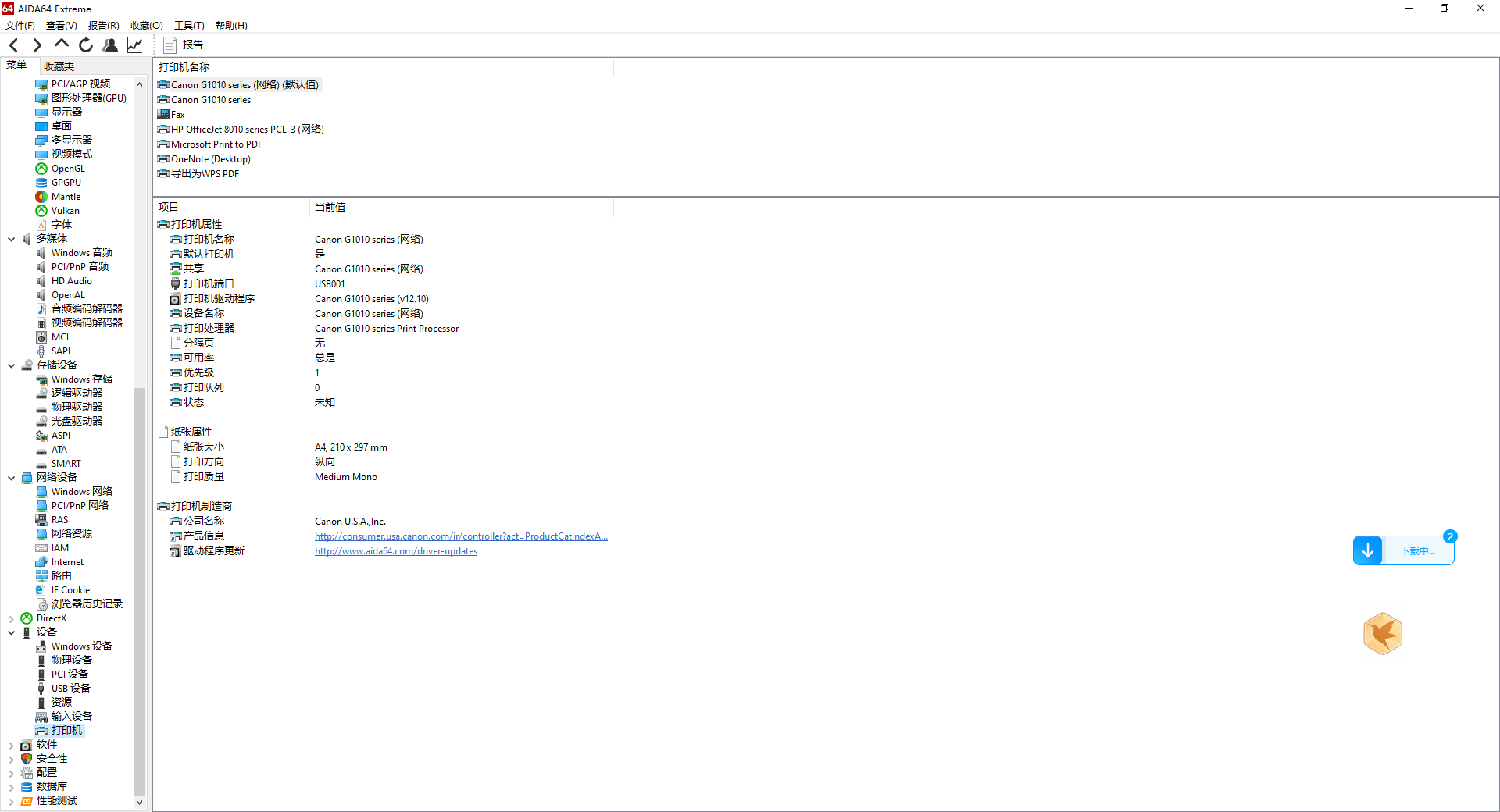Viewport: 1500px width, 812px height.
Task: Click the Back navigation arrow
Action: point(13,45)
